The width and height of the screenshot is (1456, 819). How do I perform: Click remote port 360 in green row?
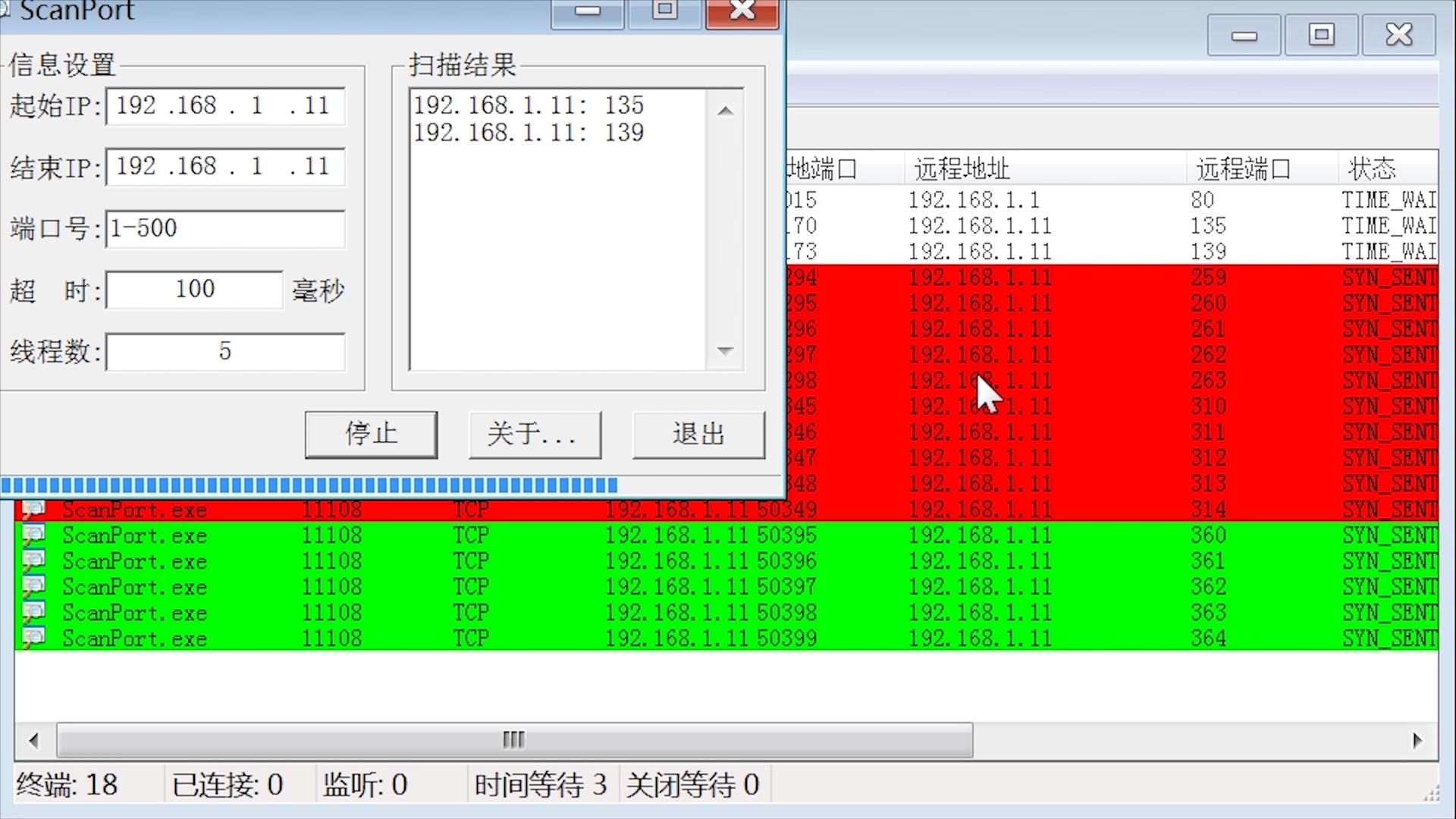pos(1208,535)
